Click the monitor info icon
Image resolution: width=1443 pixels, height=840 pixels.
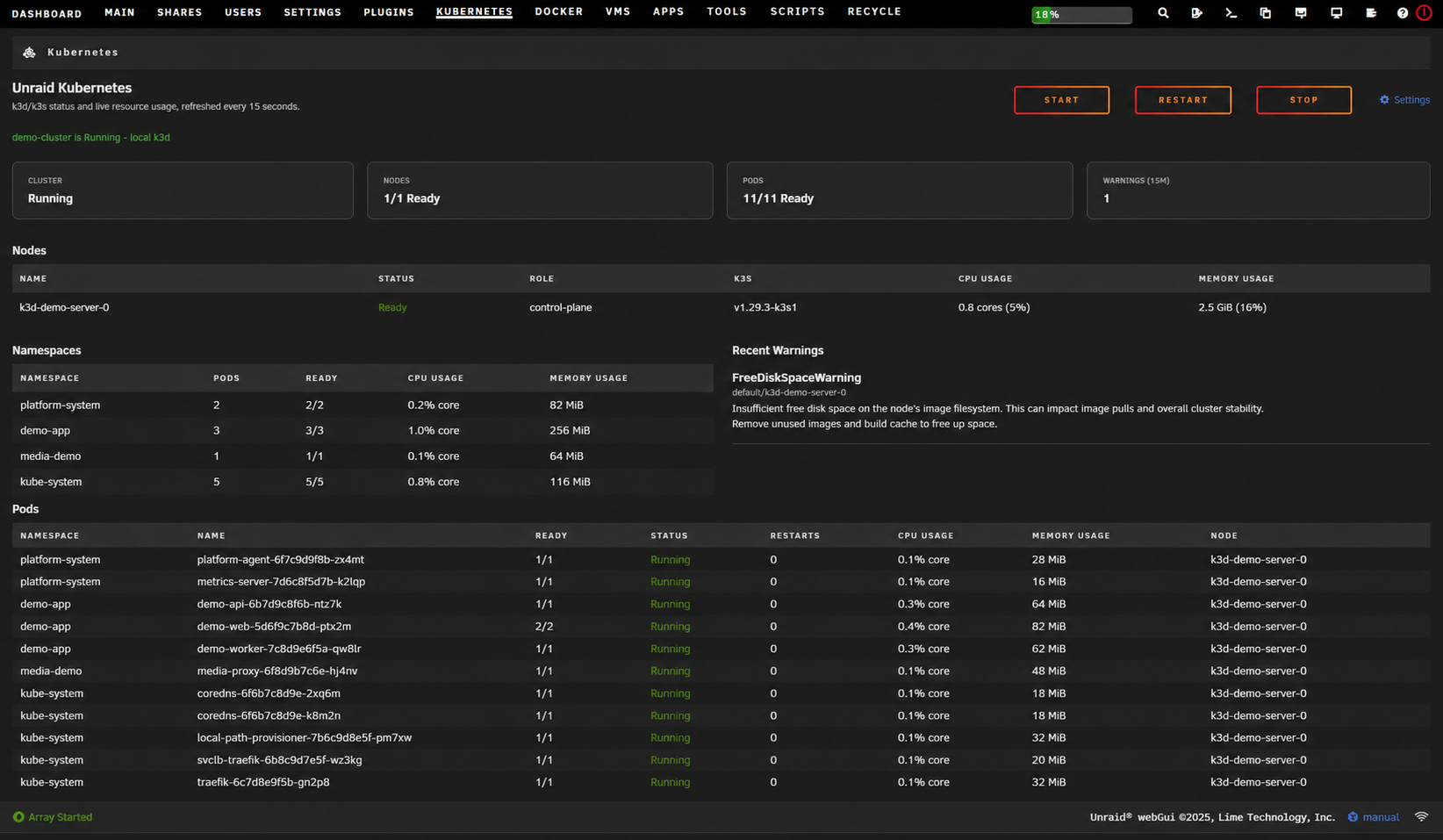[1336, 13]
